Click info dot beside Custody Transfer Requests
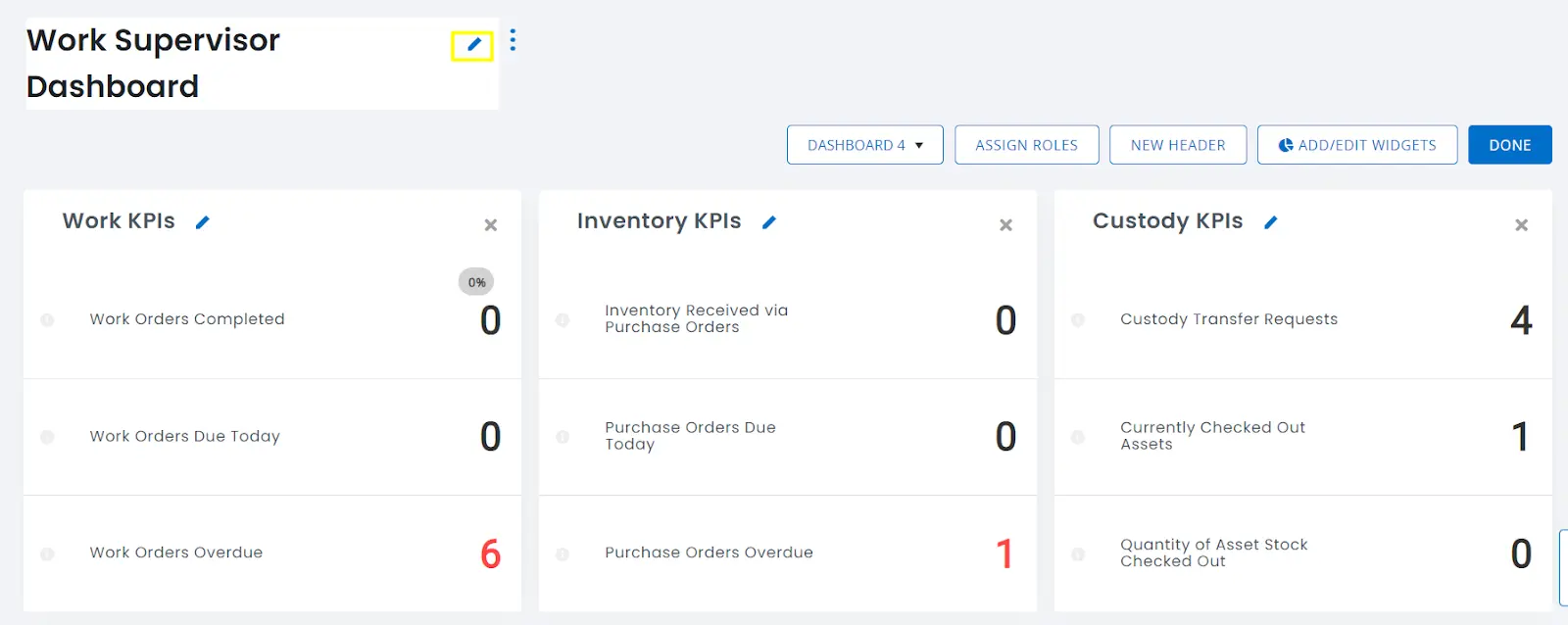The width and height of the screenshot is (1568, 625). pos(1078,320)
